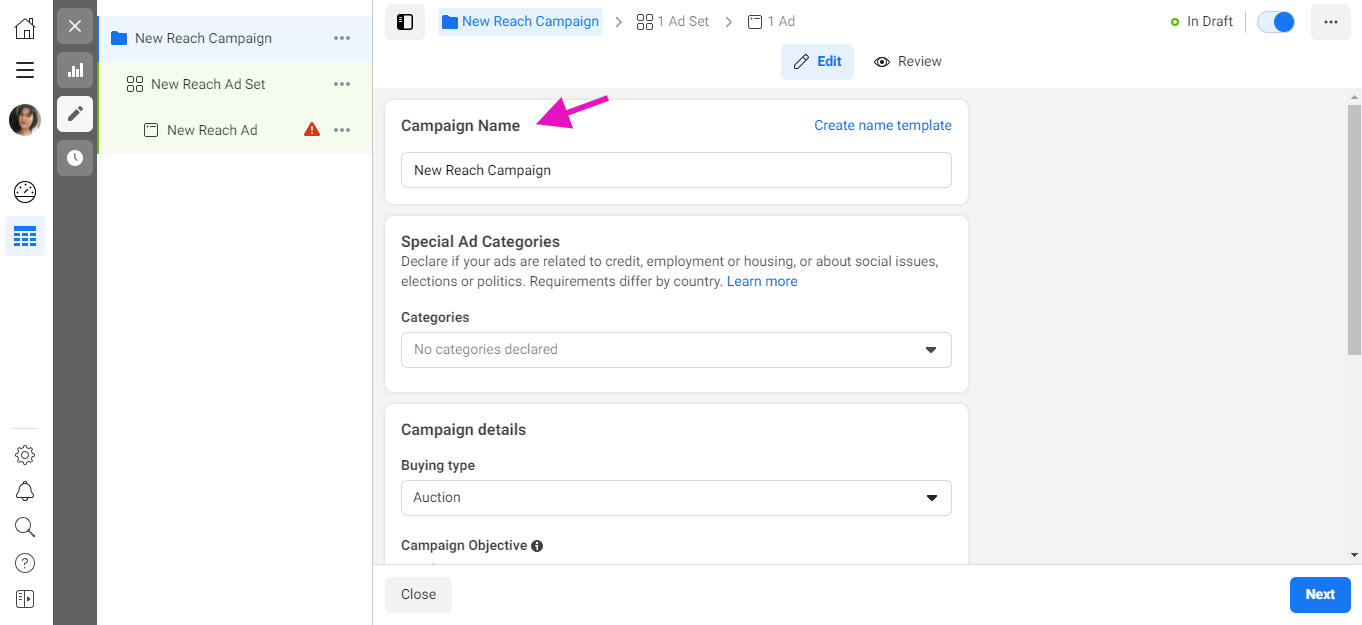Expand the Categories dropdown
This screenshot has height=625, width=1362.
click(676, 350)
